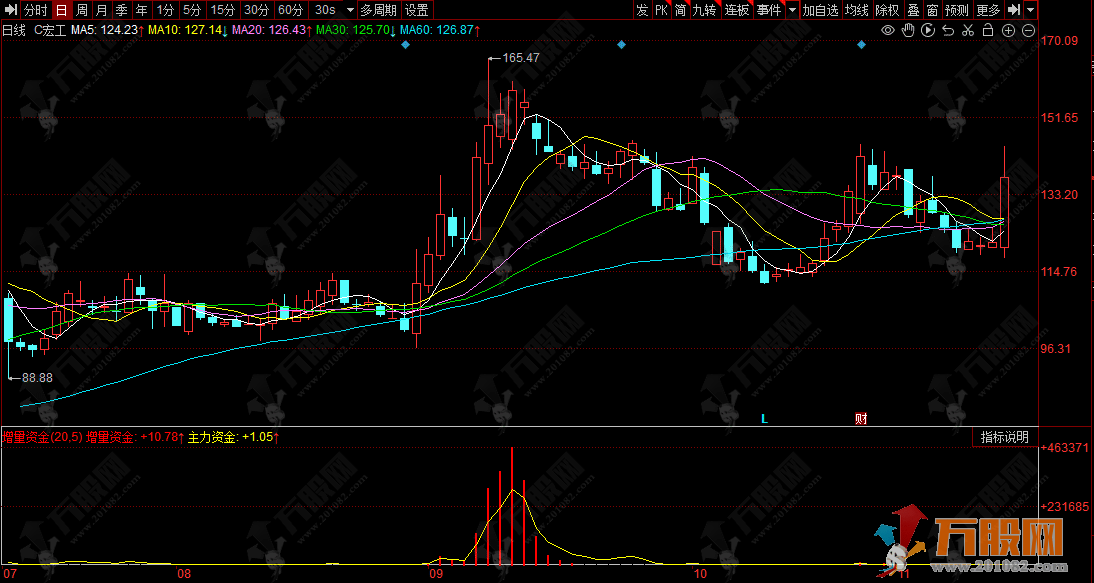Expand the dropdown arrow after 事件

(792, 10)
